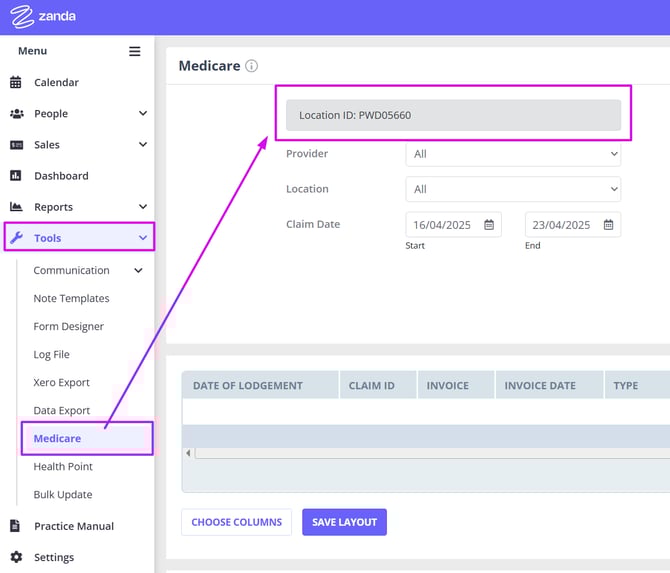Expand the Sales submenu arrow

point(143,145)
